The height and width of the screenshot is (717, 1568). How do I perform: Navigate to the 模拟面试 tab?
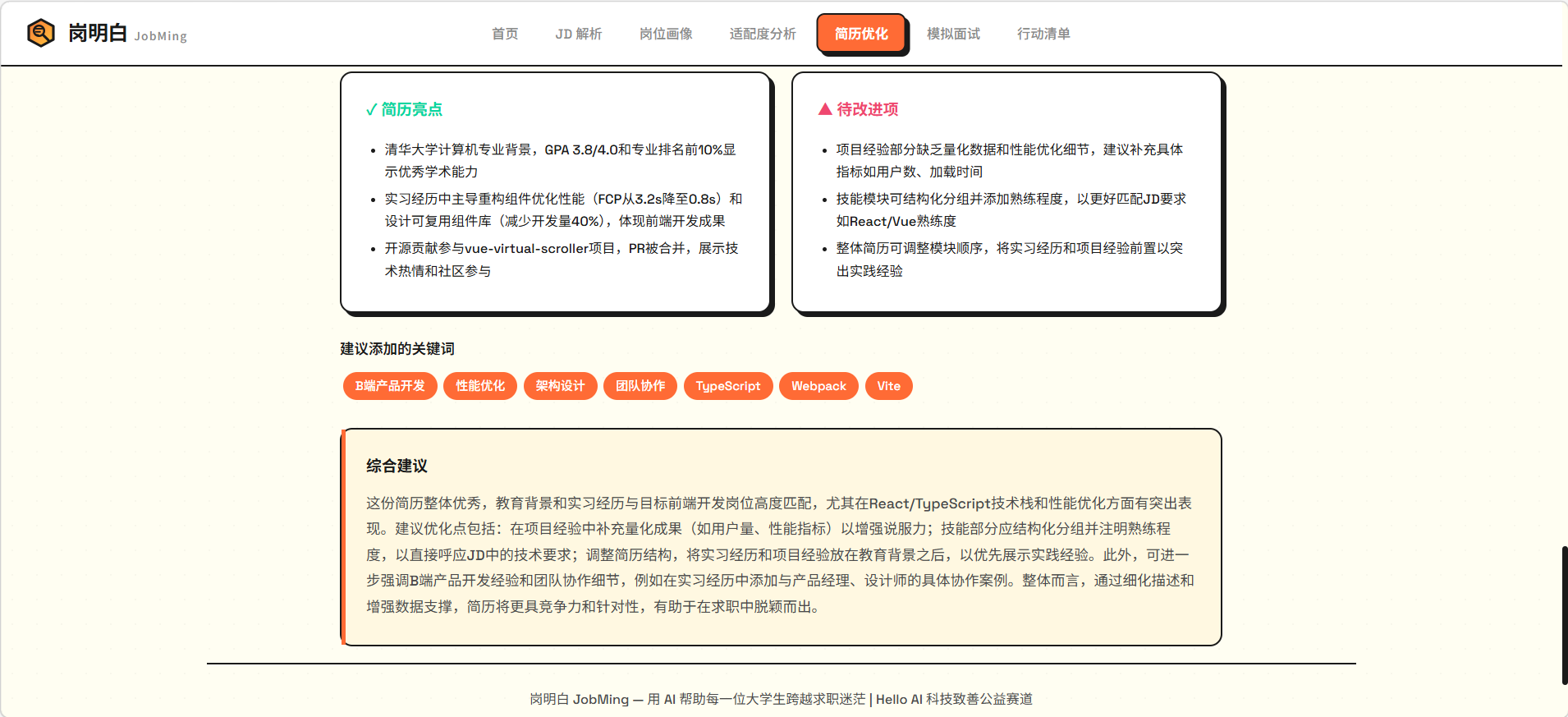pyautogui.click(x=953, y=34)
